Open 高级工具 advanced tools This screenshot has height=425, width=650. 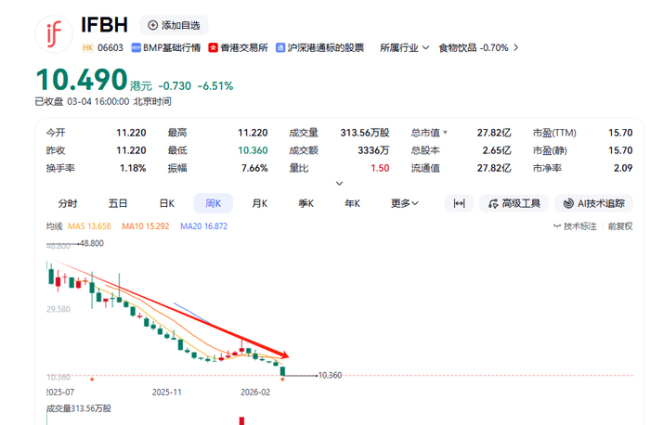click(x=514, y=204)
